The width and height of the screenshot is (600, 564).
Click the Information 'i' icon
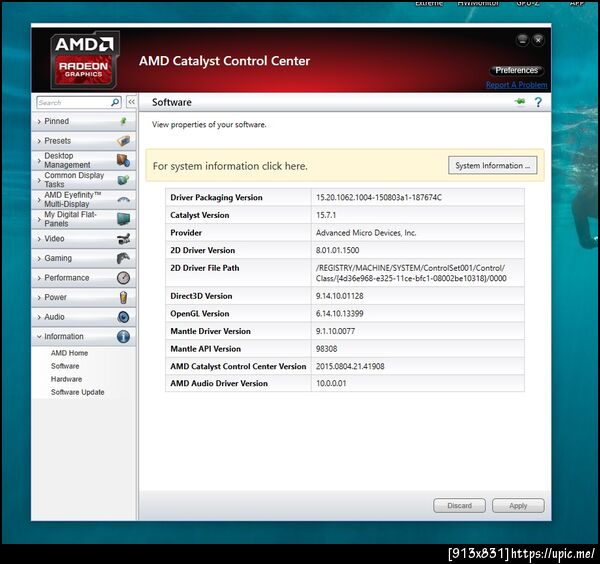tap(123, 337)
